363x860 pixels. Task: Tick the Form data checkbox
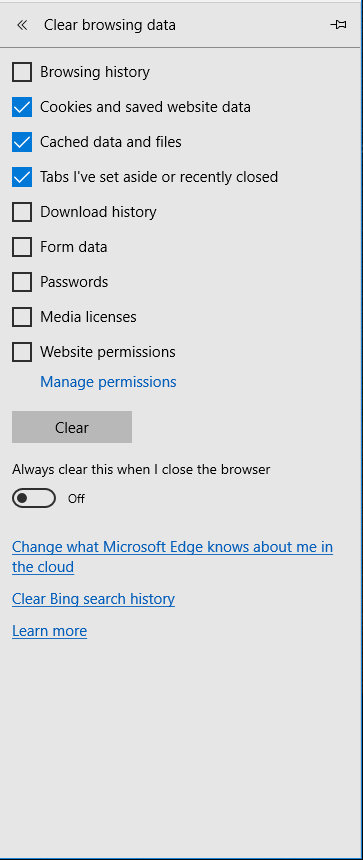pyautogui.click(x=22, y=247)
